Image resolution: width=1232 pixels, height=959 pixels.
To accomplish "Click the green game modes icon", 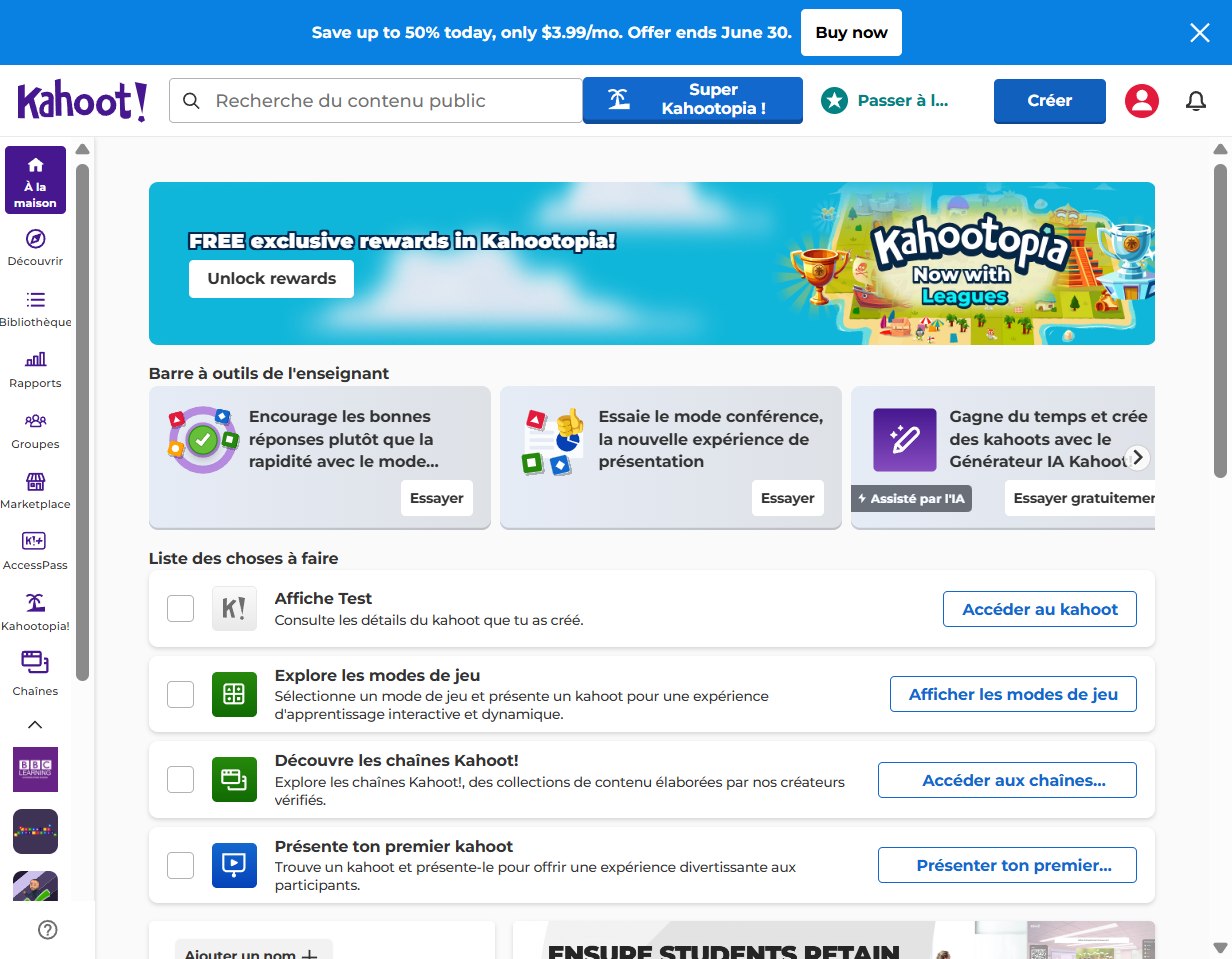I will (234, 694).
